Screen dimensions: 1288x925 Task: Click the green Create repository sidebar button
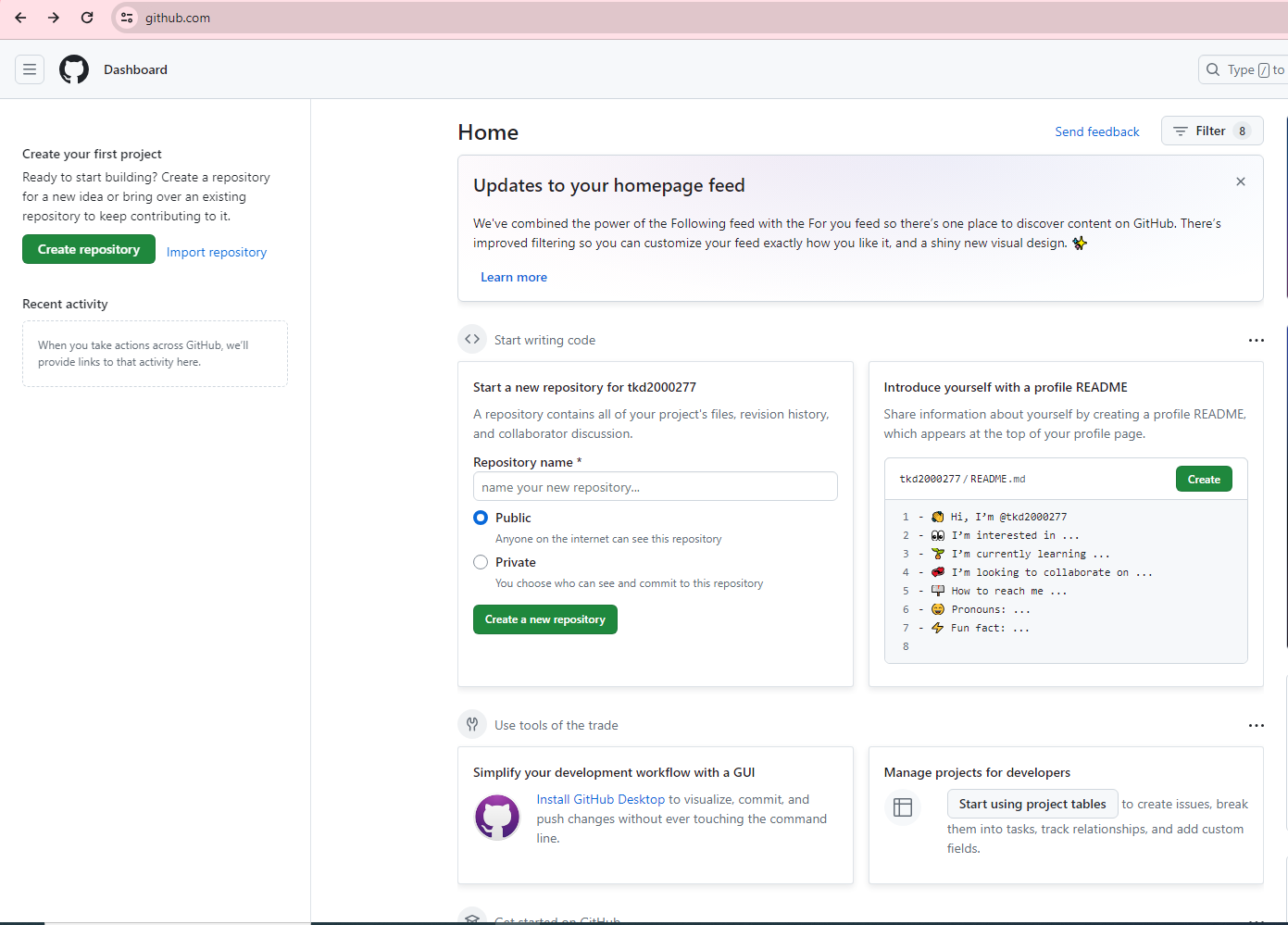tap(89, 250)
